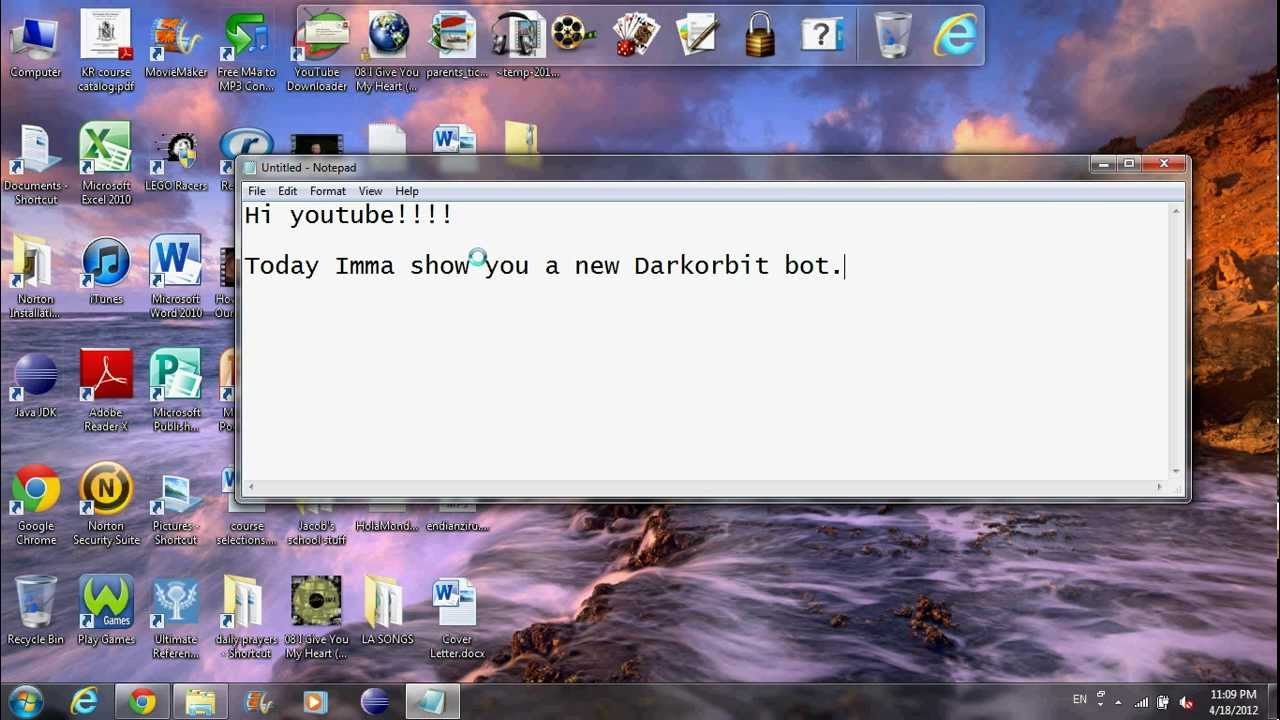Show hidden tray icons arrow
1280x720 pixels.
click(x=1118, y=702)
